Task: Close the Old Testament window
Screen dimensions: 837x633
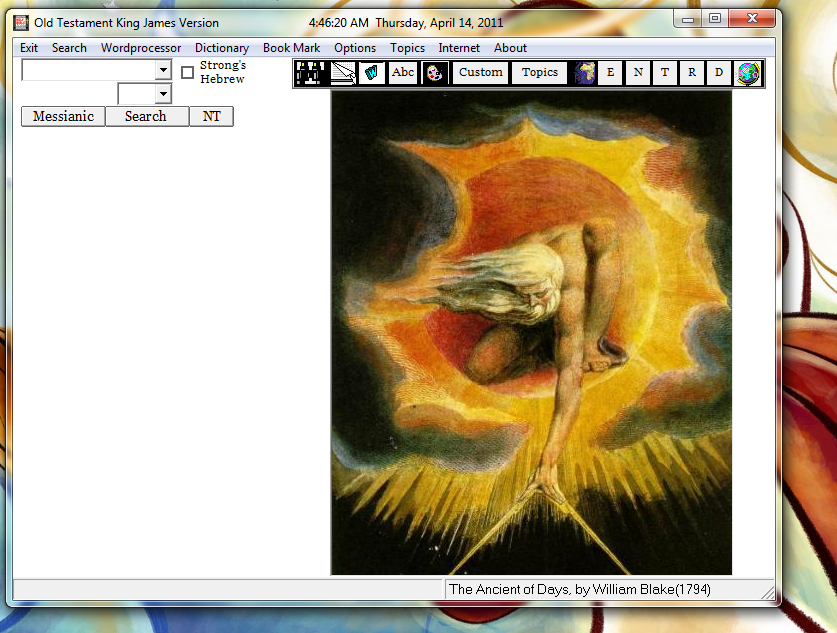Action: click(x=752, y=19)
